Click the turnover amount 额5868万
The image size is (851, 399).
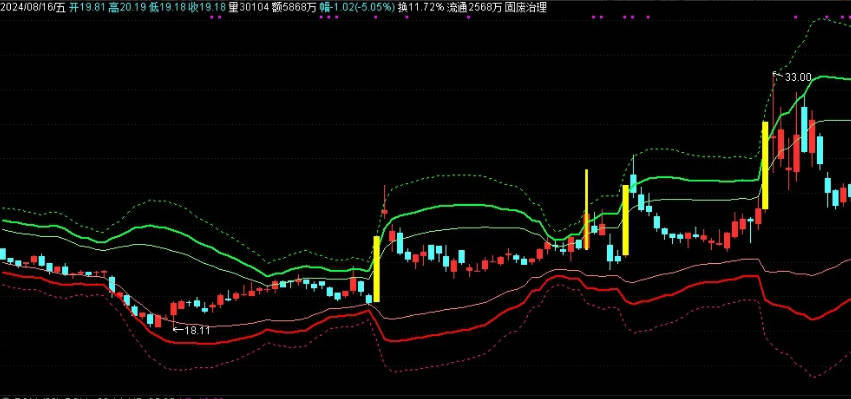coord(294,7)
